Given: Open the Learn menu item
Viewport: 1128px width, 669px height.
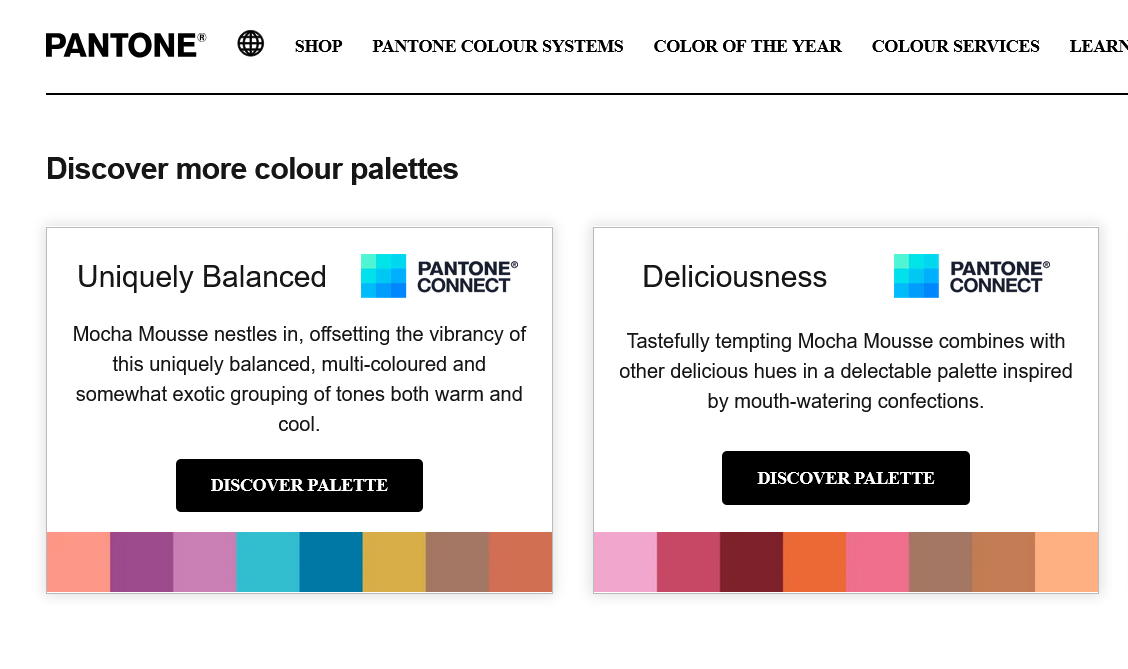Looking at the screenshot, I should coord(1099,46).
